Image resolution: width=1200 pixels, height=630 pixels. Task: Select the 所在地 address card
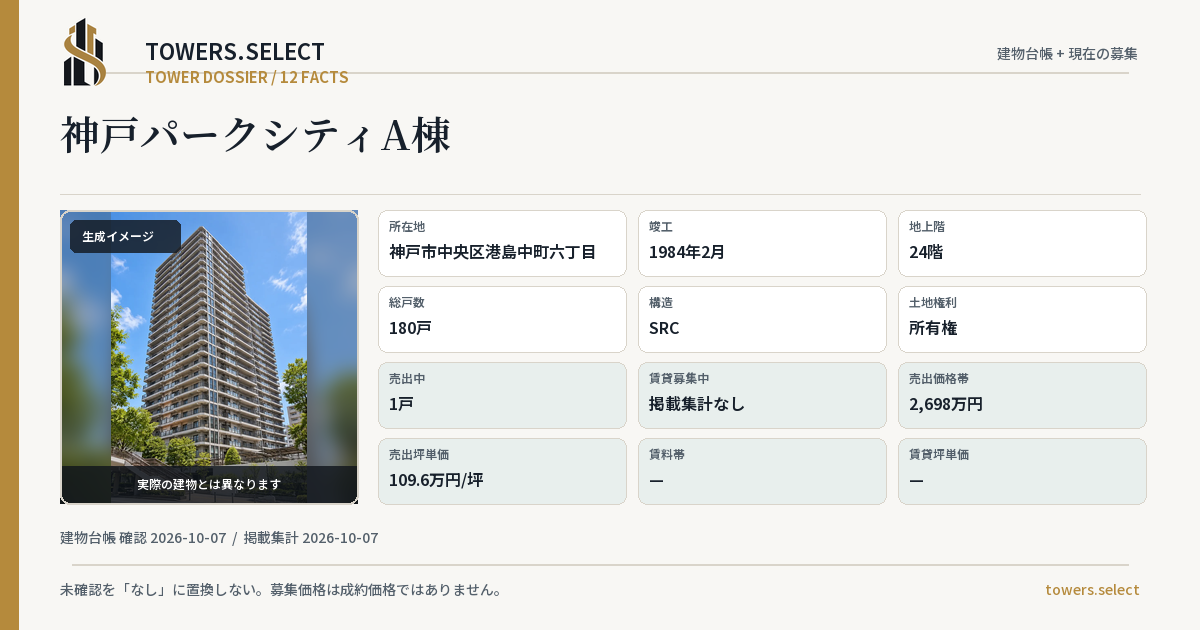click(x=502, y=243)
